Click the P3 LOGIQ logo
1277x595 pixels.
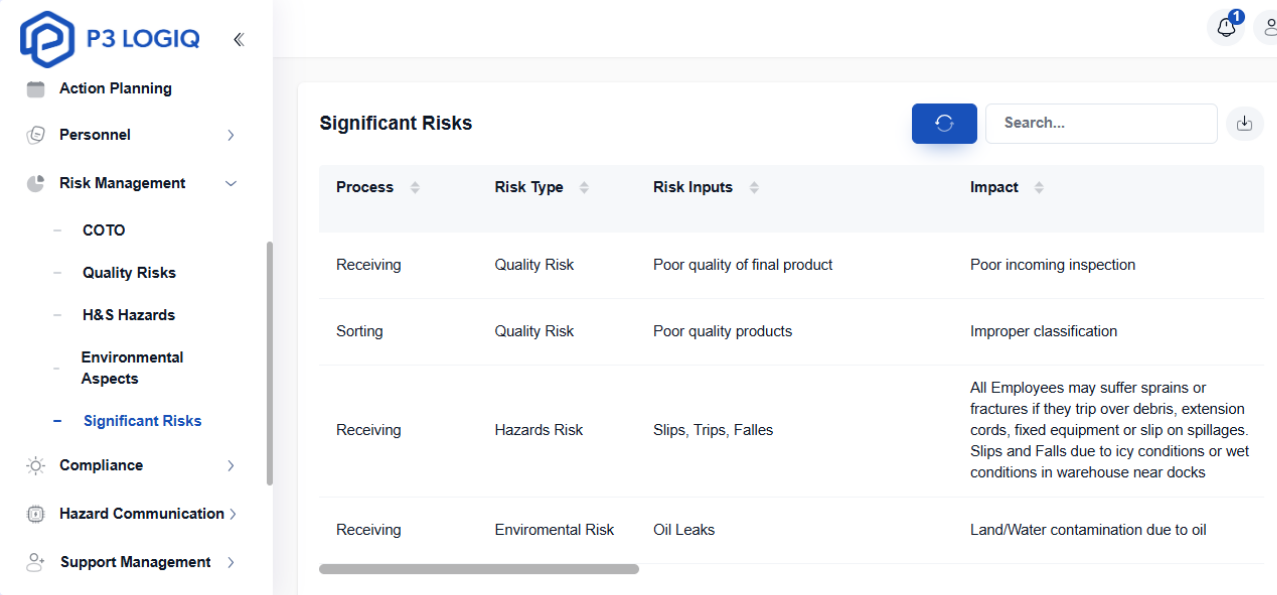pyautogui.click(x=109, y=39)
